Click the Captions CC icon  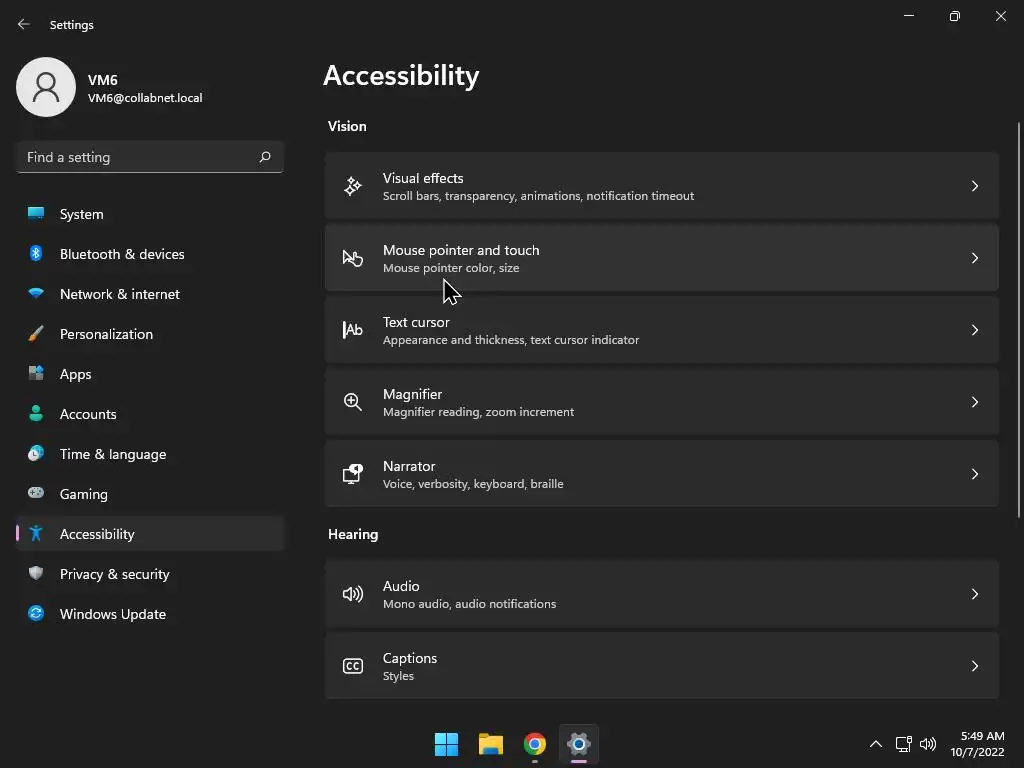(353, 666)
